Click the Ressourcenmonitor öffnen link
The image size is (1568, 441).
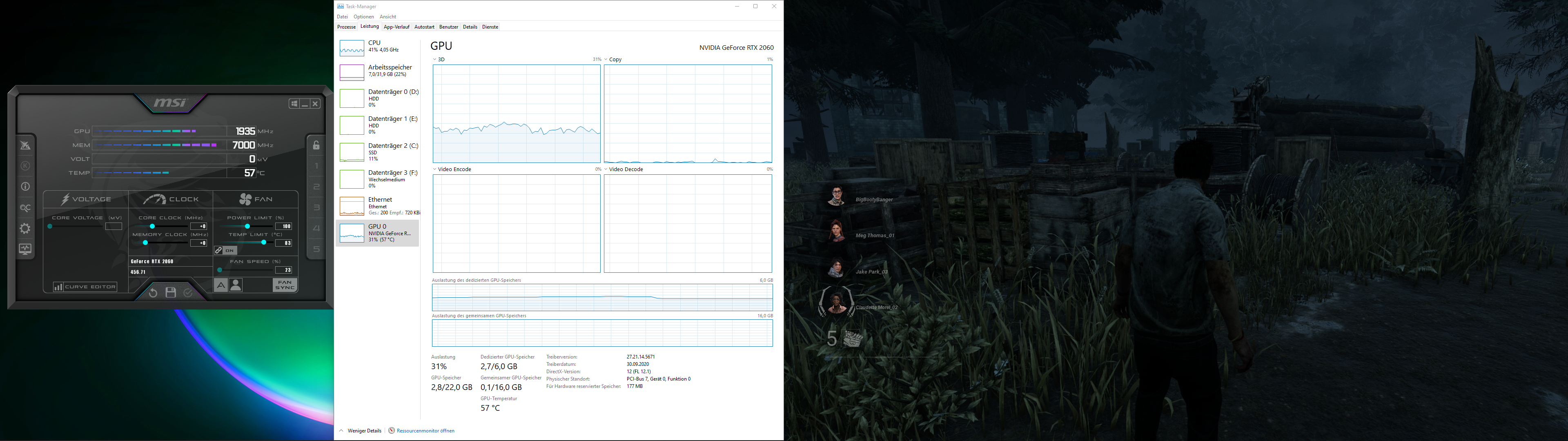(425, 431)
